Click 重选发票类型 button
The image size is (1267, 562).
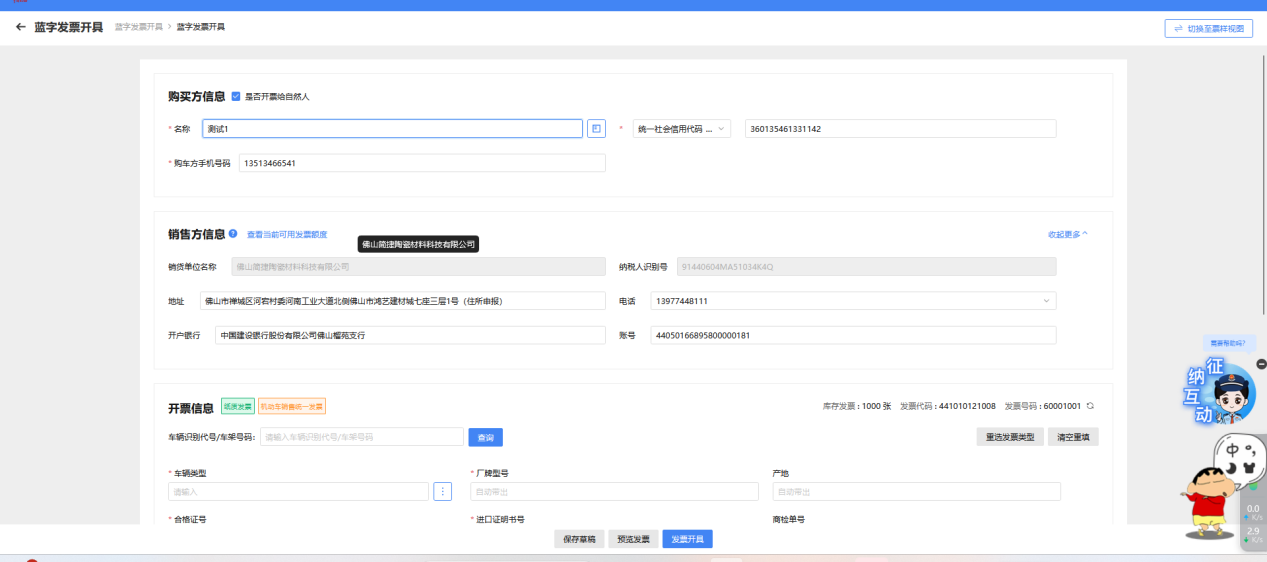tap(1010, 437)
